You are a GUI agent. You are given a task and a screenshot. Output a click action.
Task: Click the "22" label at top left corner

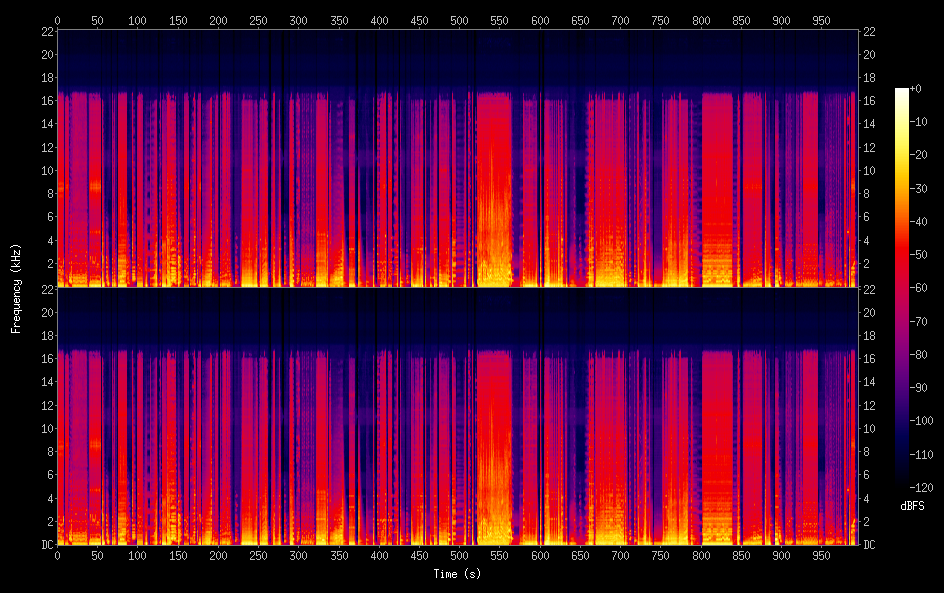tap(46, 31)
